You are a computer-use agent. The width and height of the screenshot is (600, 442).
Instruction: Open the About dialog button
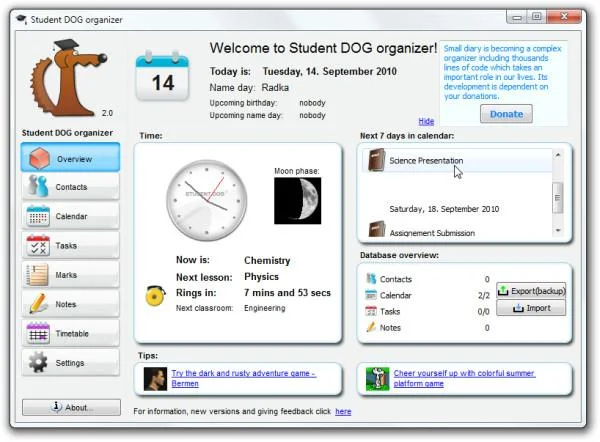point(71,407)
